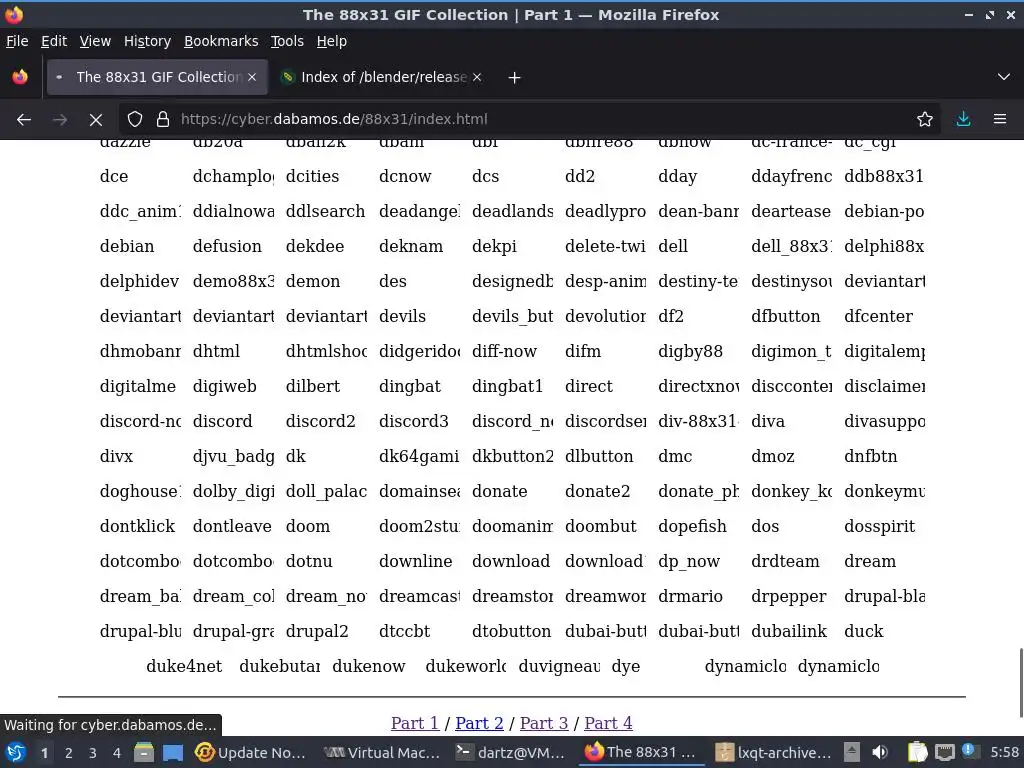Click the 'dye' list entry
The width and height of the screenshot is (1024, 768).
626,666
